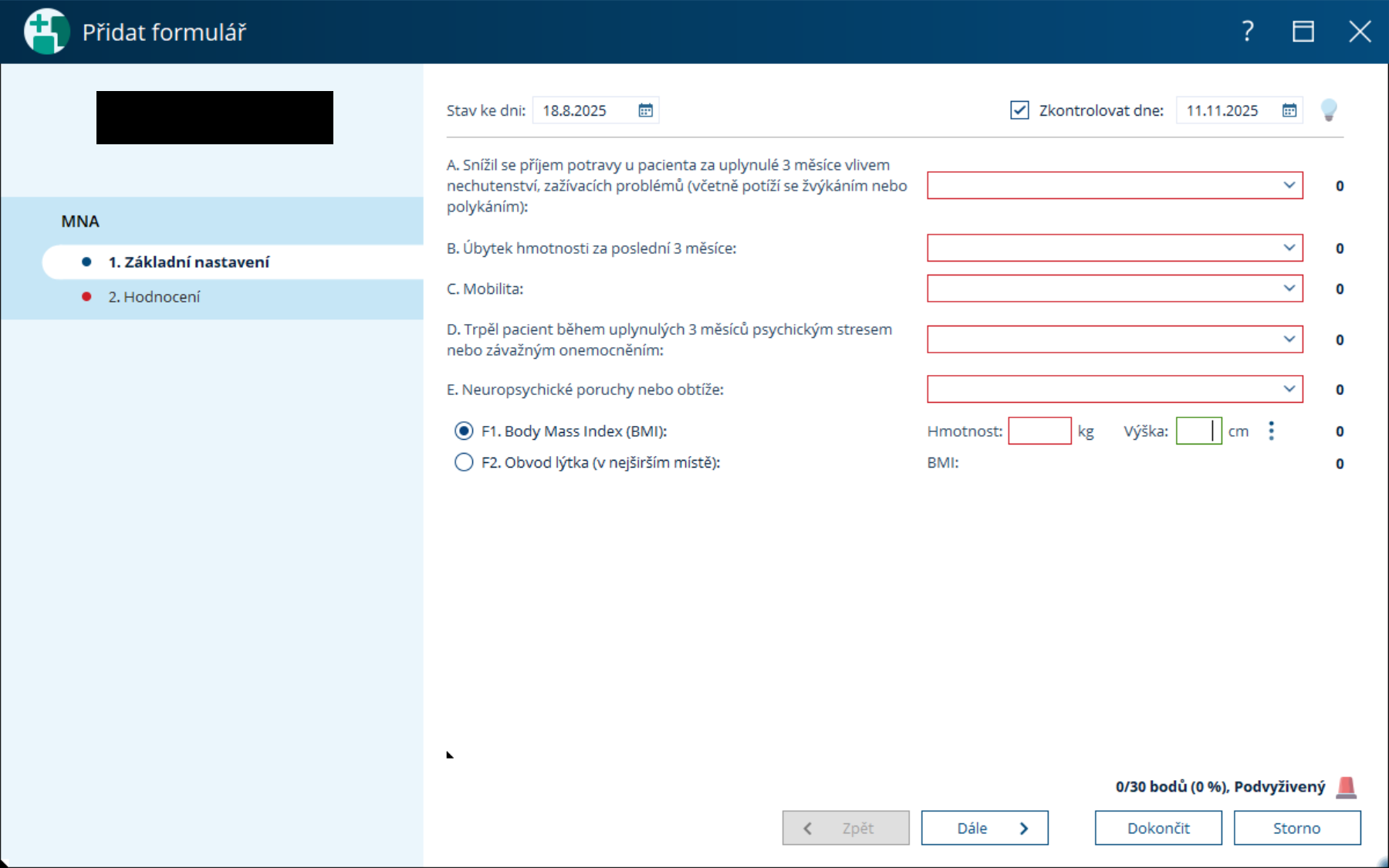Go to step 1. Základní nastavení

pos(232,262)
